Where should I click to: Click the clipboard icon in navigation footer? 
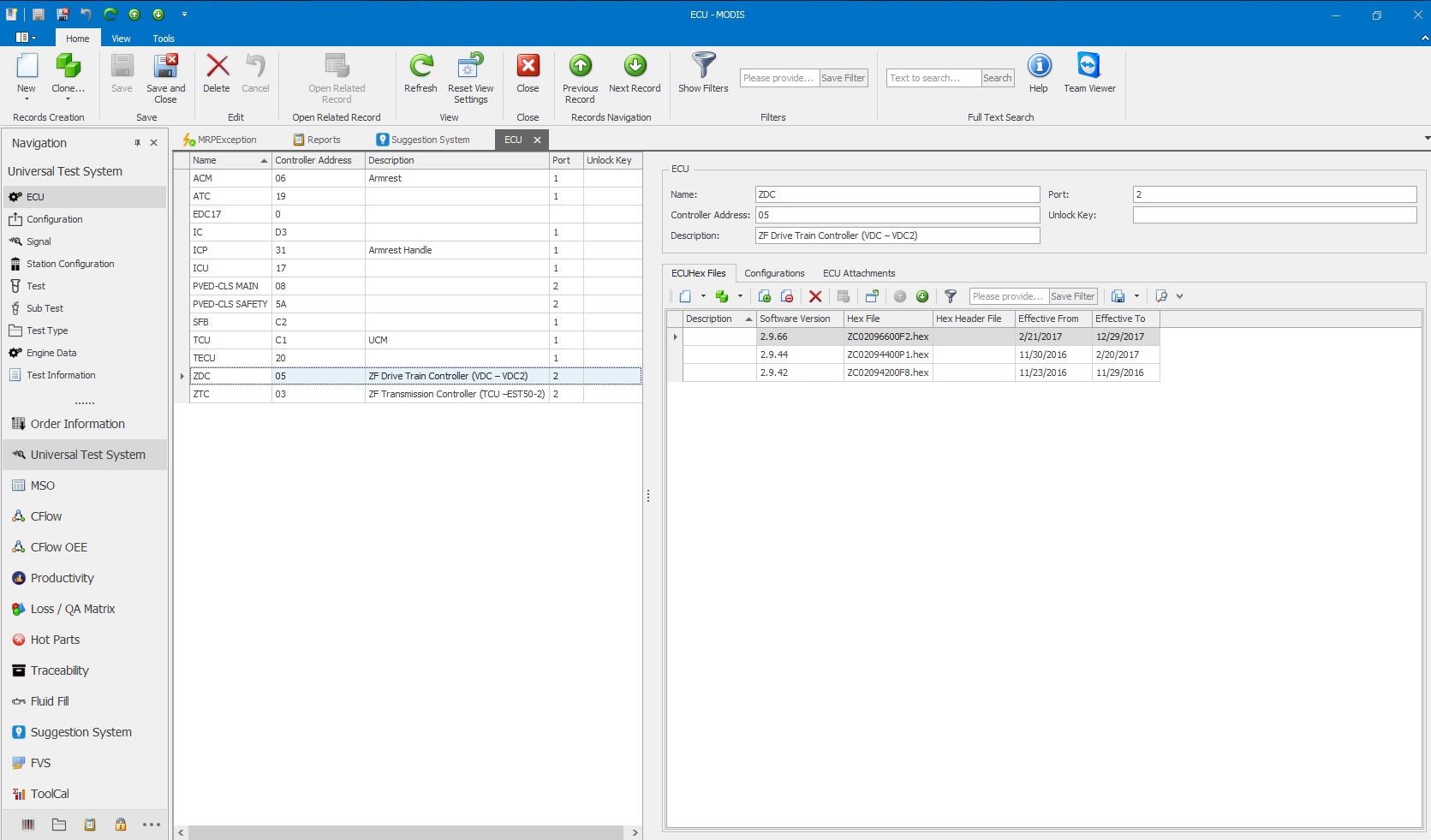90,825
